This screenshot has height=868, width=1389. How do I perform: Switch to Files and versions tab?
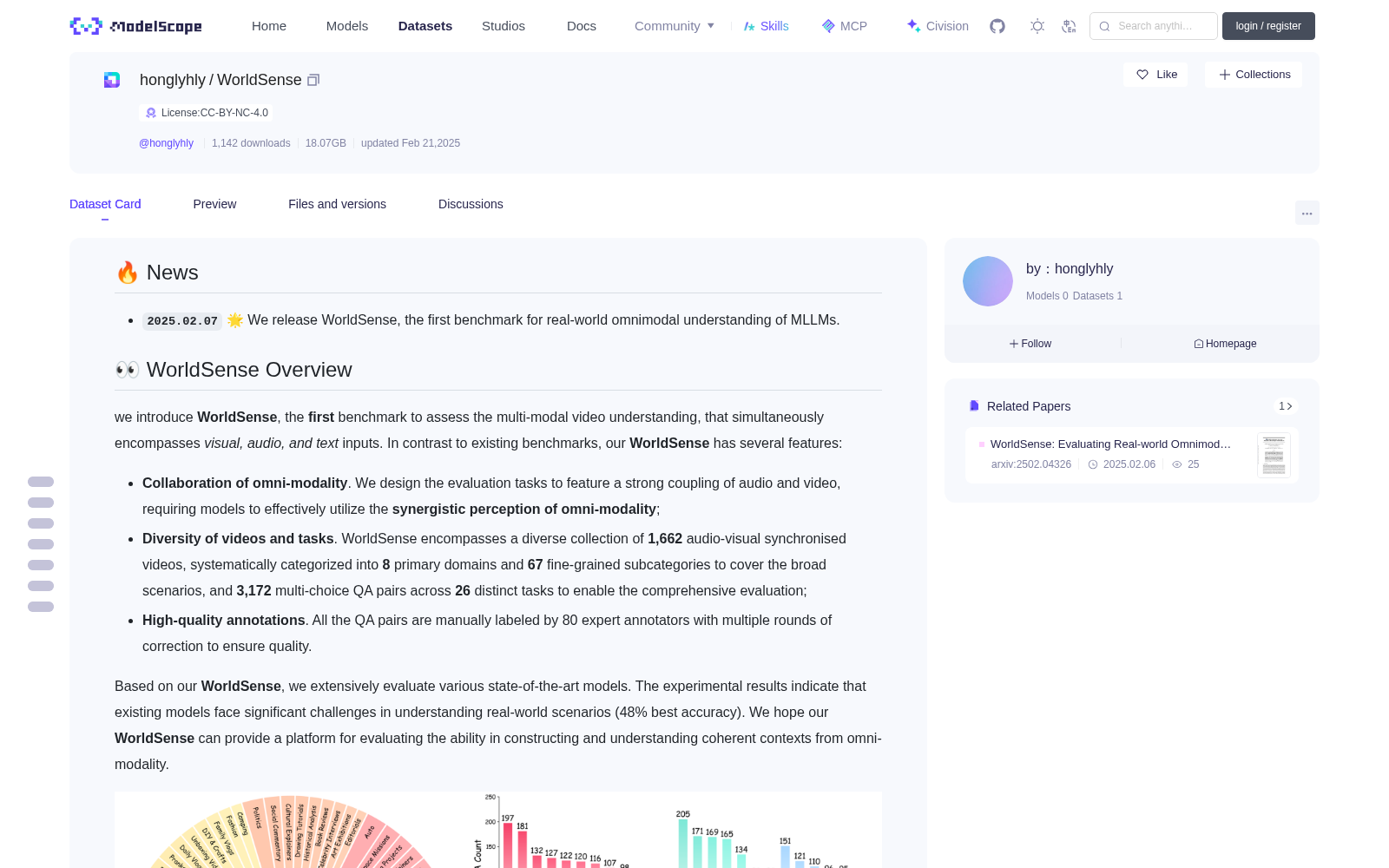coord(337,204)
